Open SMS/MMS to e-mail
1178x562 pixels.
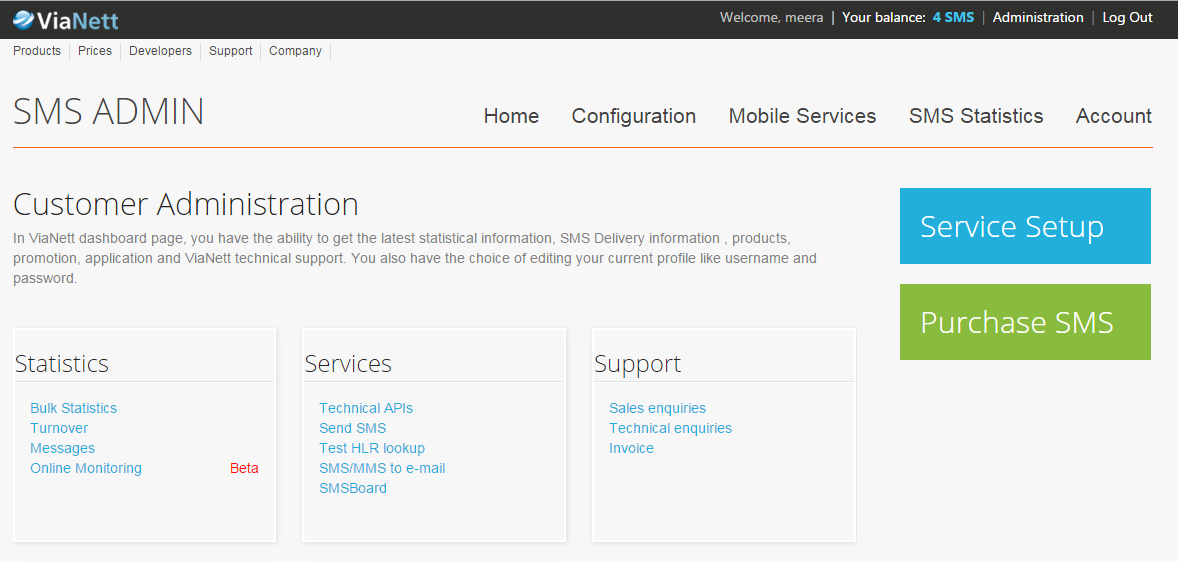tap(382, 468)
